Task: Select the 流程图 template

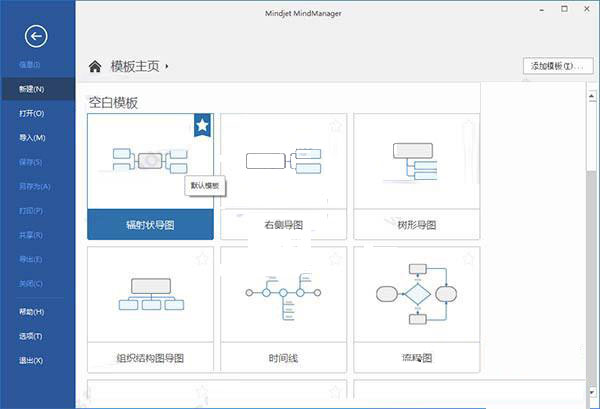Action: (x=417, y=310)
